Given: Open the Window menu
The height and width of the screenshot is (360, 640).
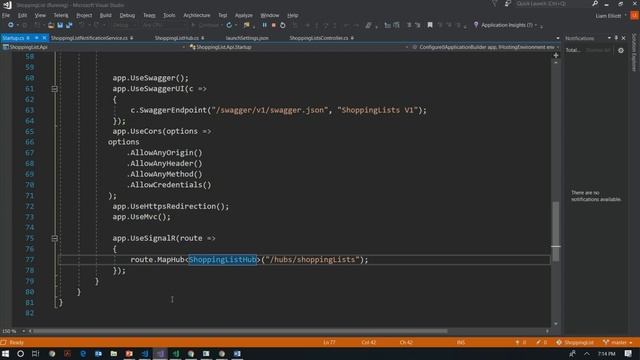Looking at the screenshot, I should click(269, 16).
